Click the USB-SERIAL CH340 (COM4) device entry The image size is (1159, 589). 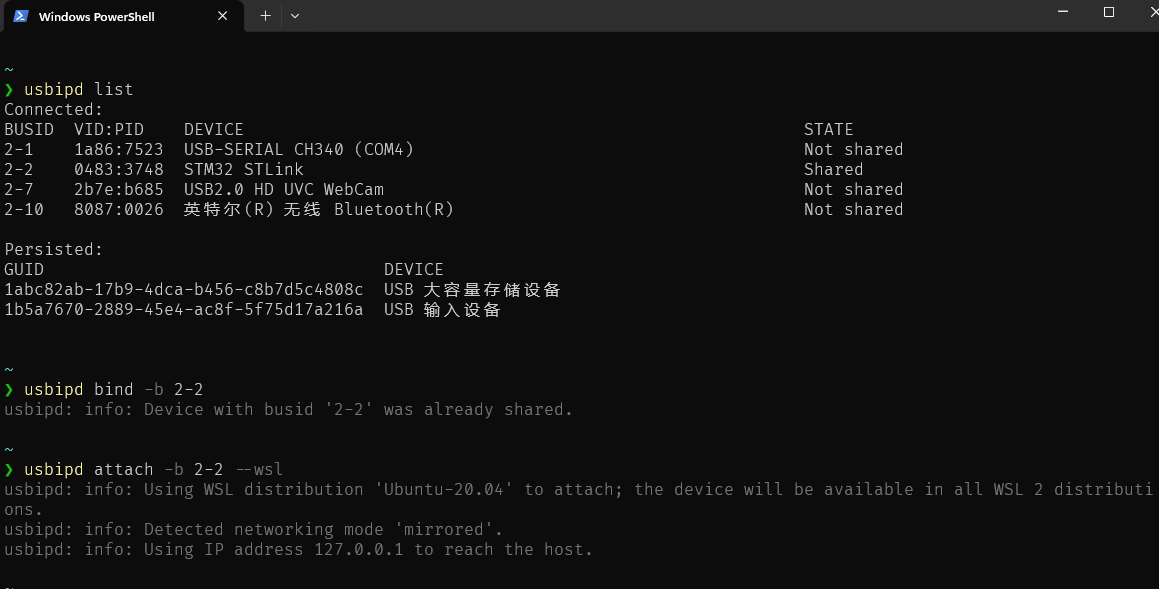[x=298, y=150]
